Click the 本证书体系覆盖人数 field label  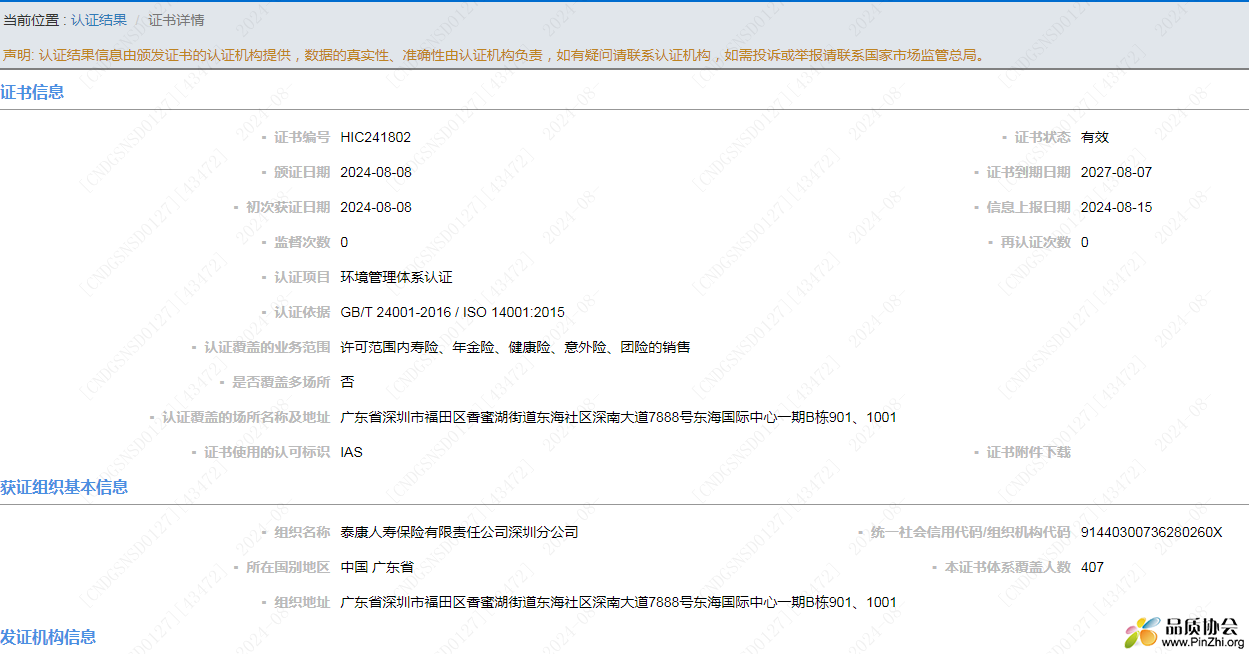tap(1007, 567)
